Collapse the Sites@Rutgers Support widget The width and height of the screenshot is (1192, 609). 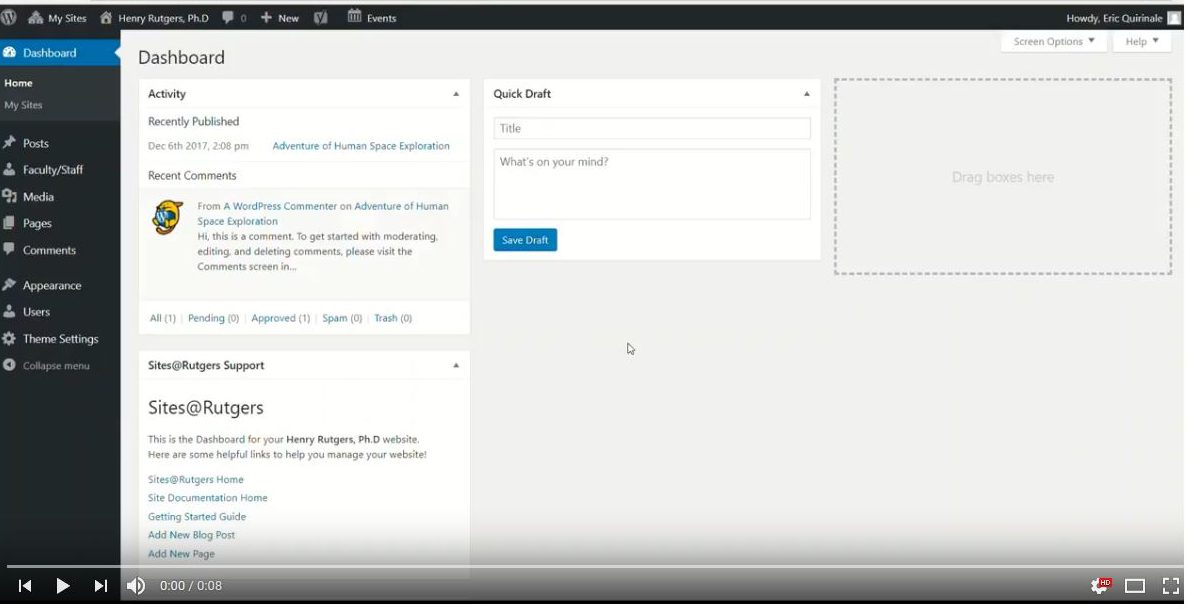point(456,366)
